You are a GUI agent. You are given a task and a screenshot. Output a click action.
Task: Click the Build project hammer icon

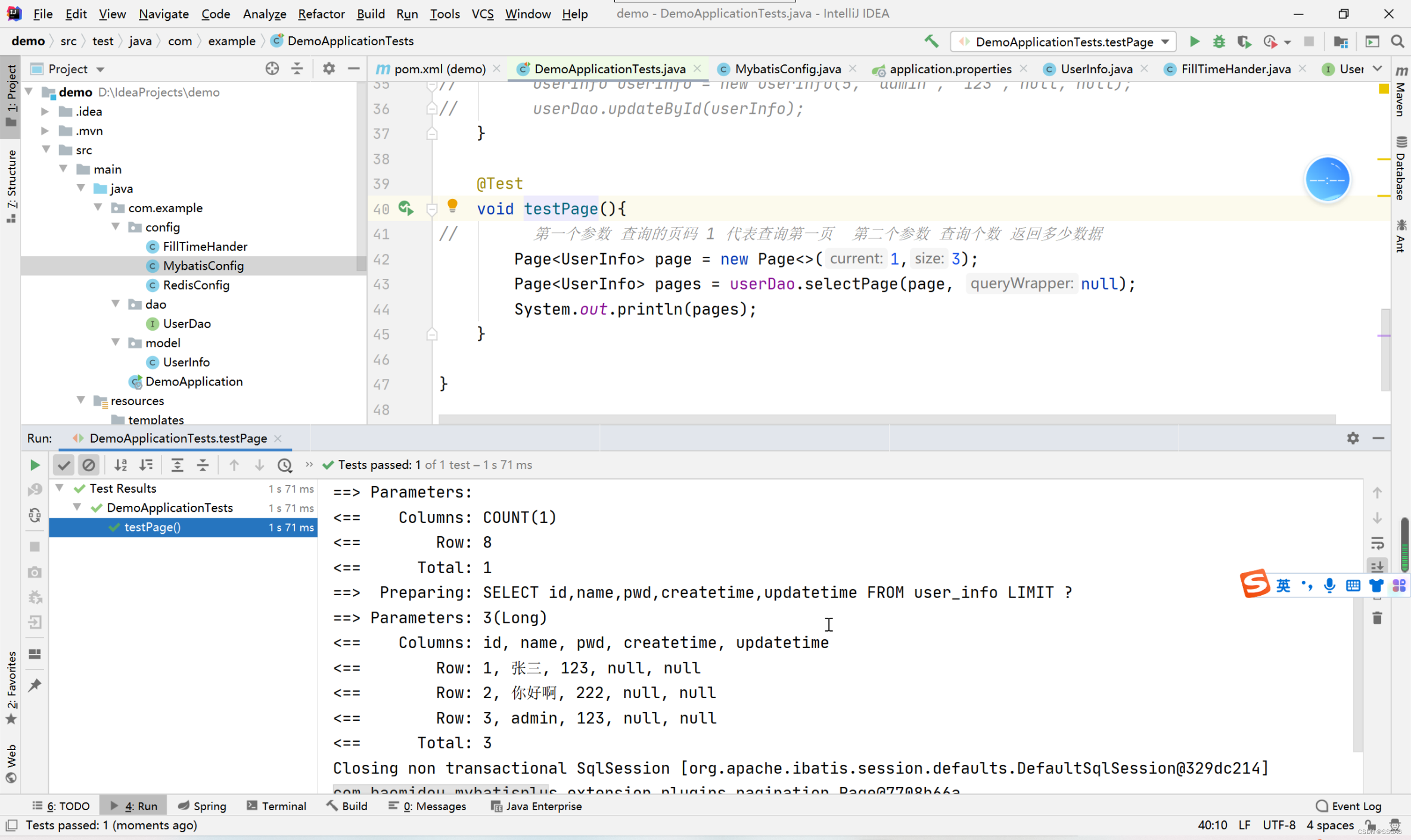[x=931, y=41]
